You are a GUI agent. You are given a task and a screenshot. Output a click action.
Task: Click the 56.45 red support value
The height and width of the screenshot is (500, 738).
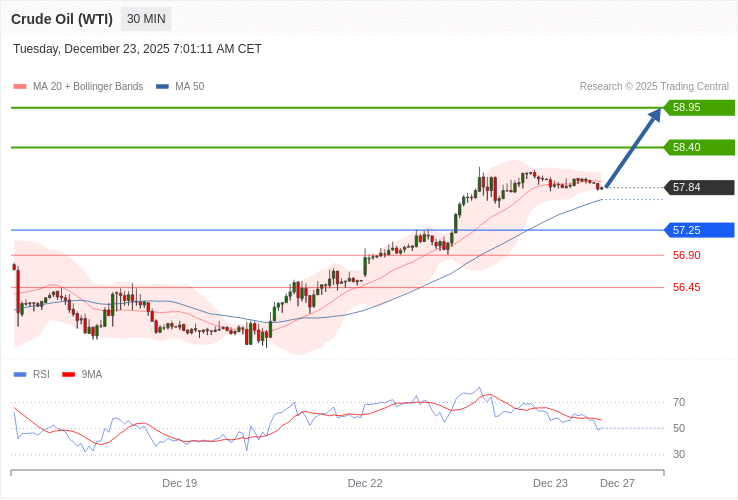click(687, 287)
